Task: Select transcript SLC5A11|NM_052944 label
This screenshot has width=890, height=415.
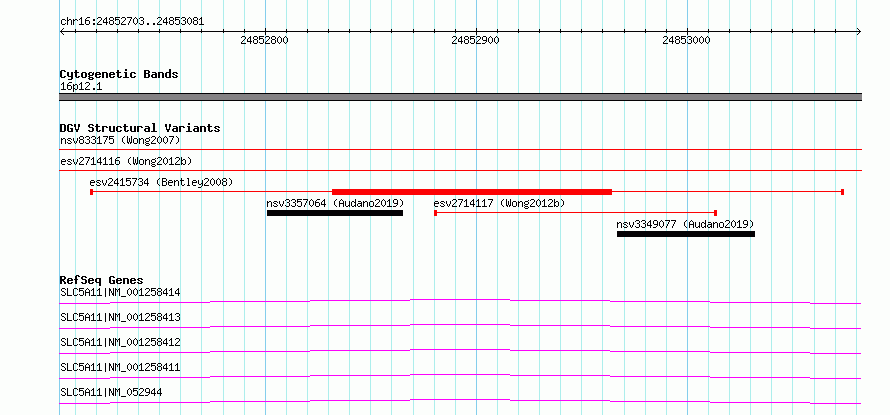Action: click(111, 392)
